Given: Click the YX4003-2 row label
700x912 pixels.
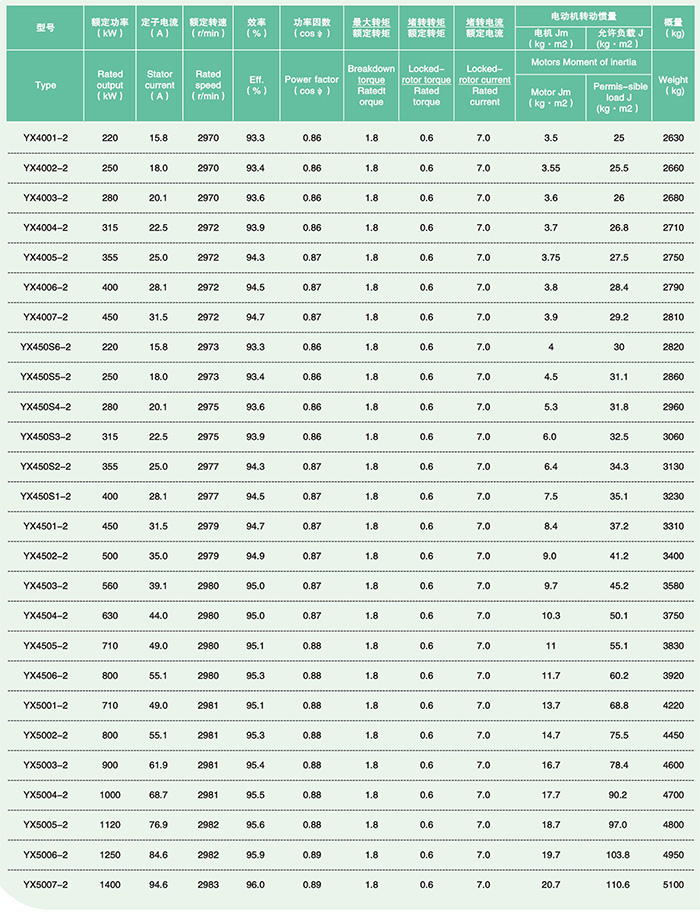Looking at the screenshot, I should (x=45, y=198).
